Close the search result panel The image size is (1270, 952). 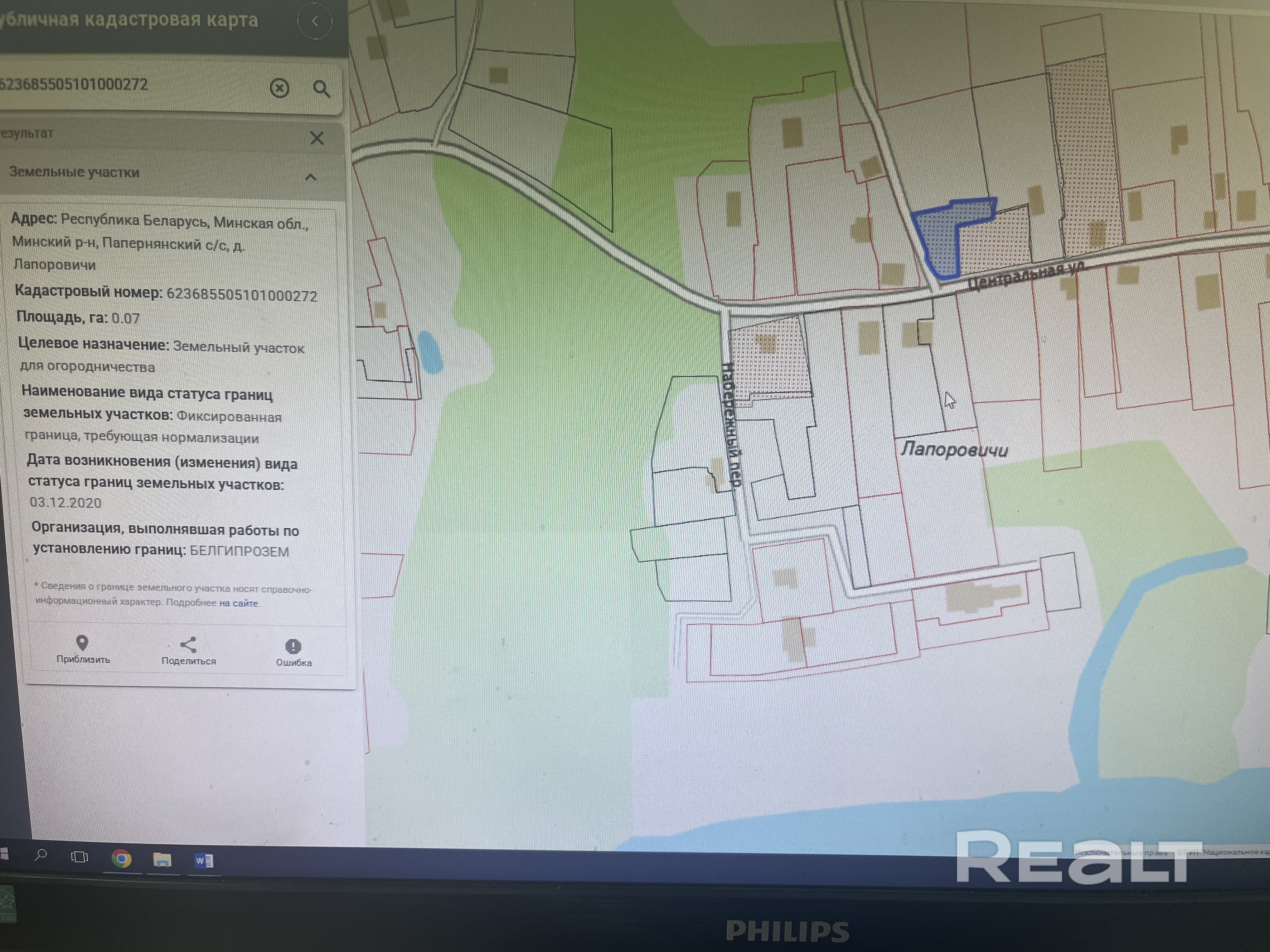[317, 138]
